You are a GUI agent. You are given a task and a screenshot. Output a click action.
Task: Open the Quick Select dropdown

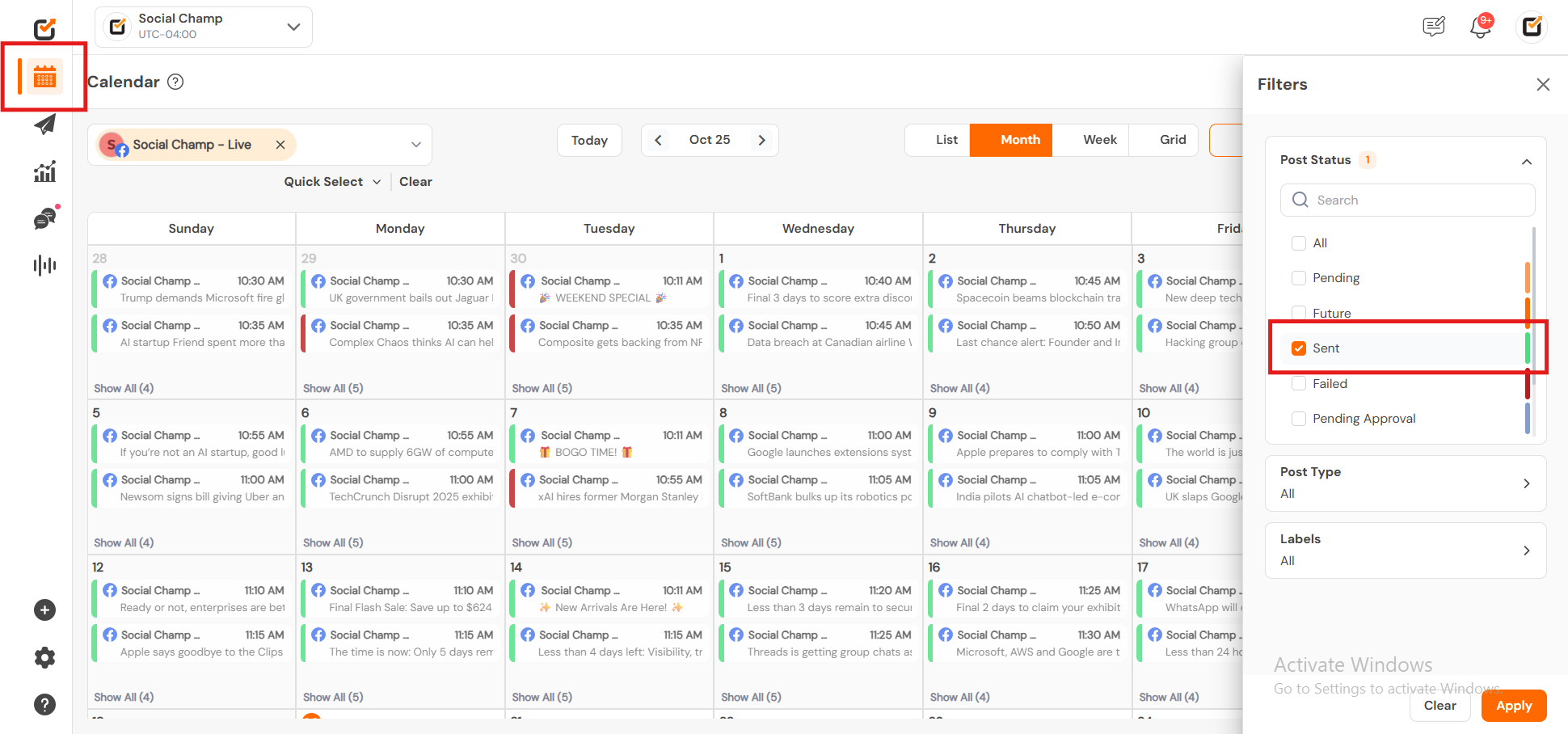331,182
